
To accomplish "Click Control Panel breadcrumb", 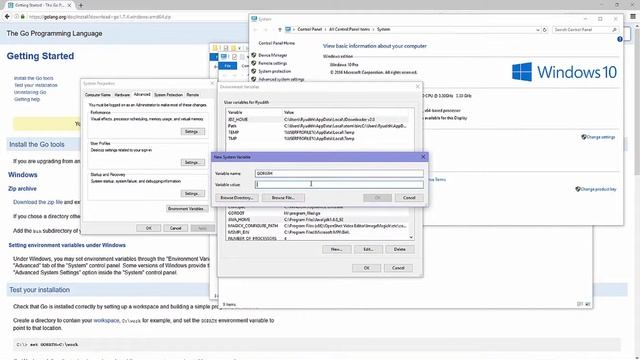I will 310,29.
